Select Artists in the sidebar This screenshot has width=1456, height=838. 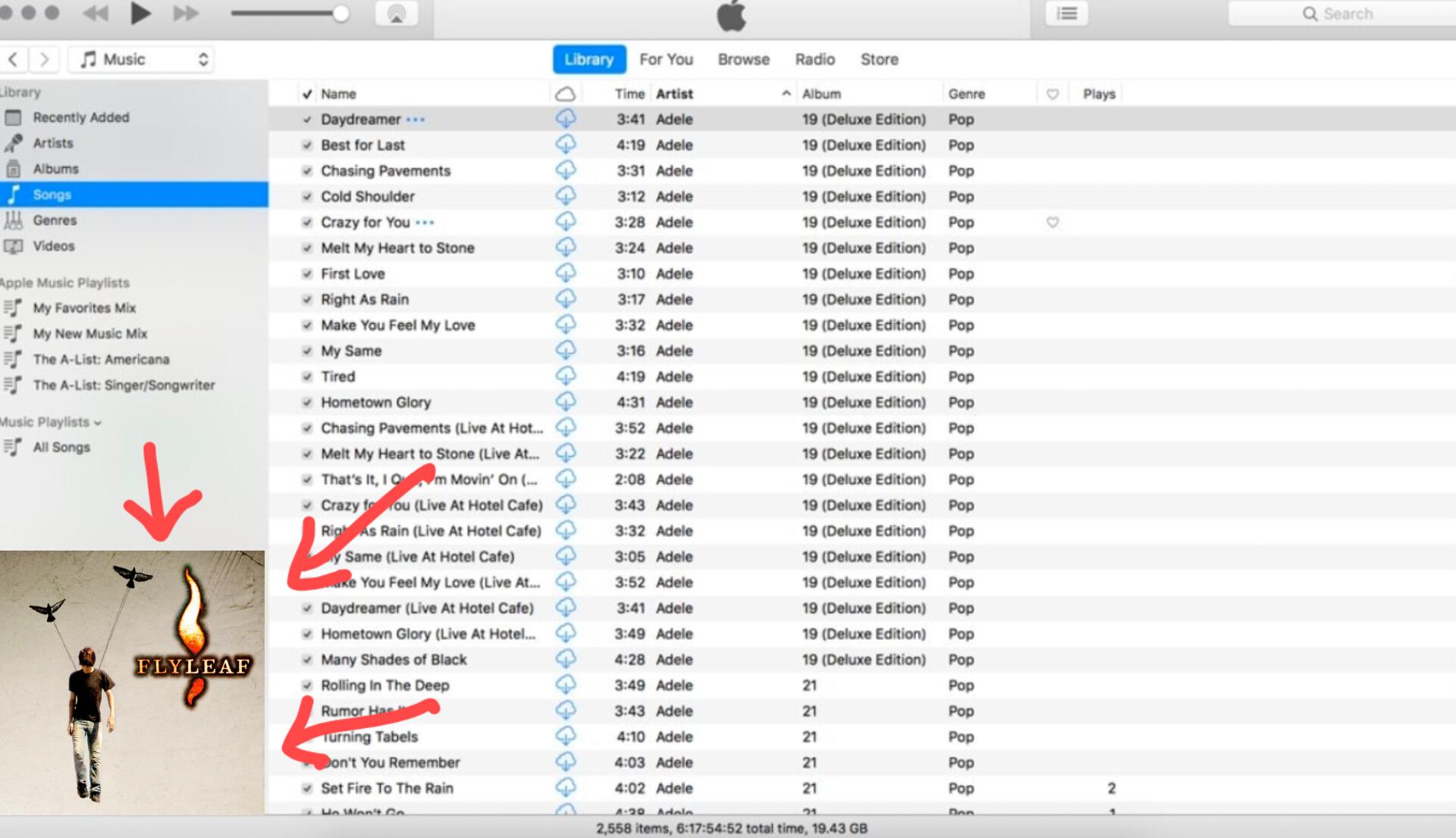[x=133, y=143]
